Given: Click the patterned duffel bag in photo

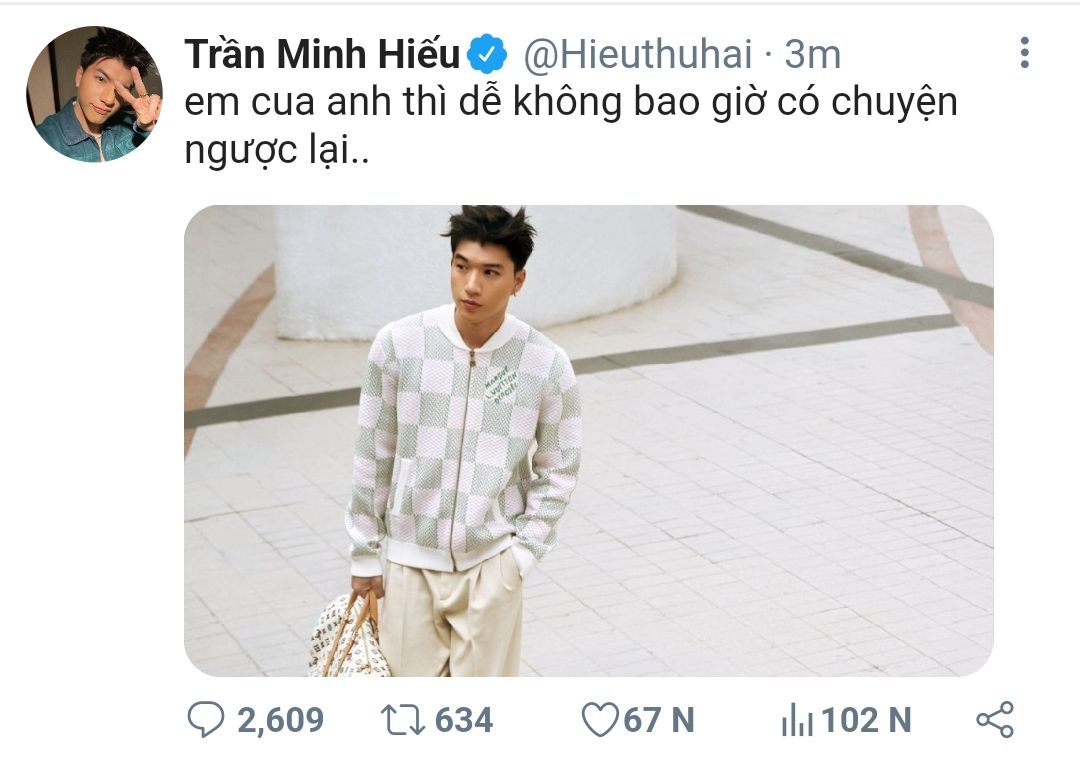Looking at the screenshot, I should click(348, 634).
